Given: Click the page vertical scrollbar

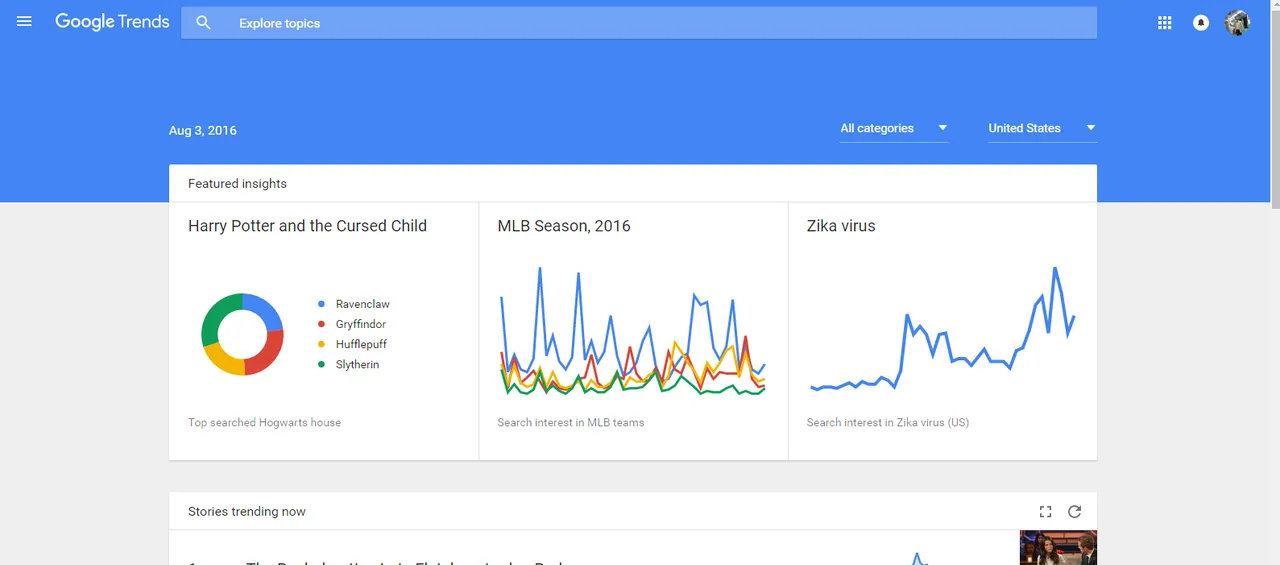Looking at the screenshot, I should tap(1274, 282).
